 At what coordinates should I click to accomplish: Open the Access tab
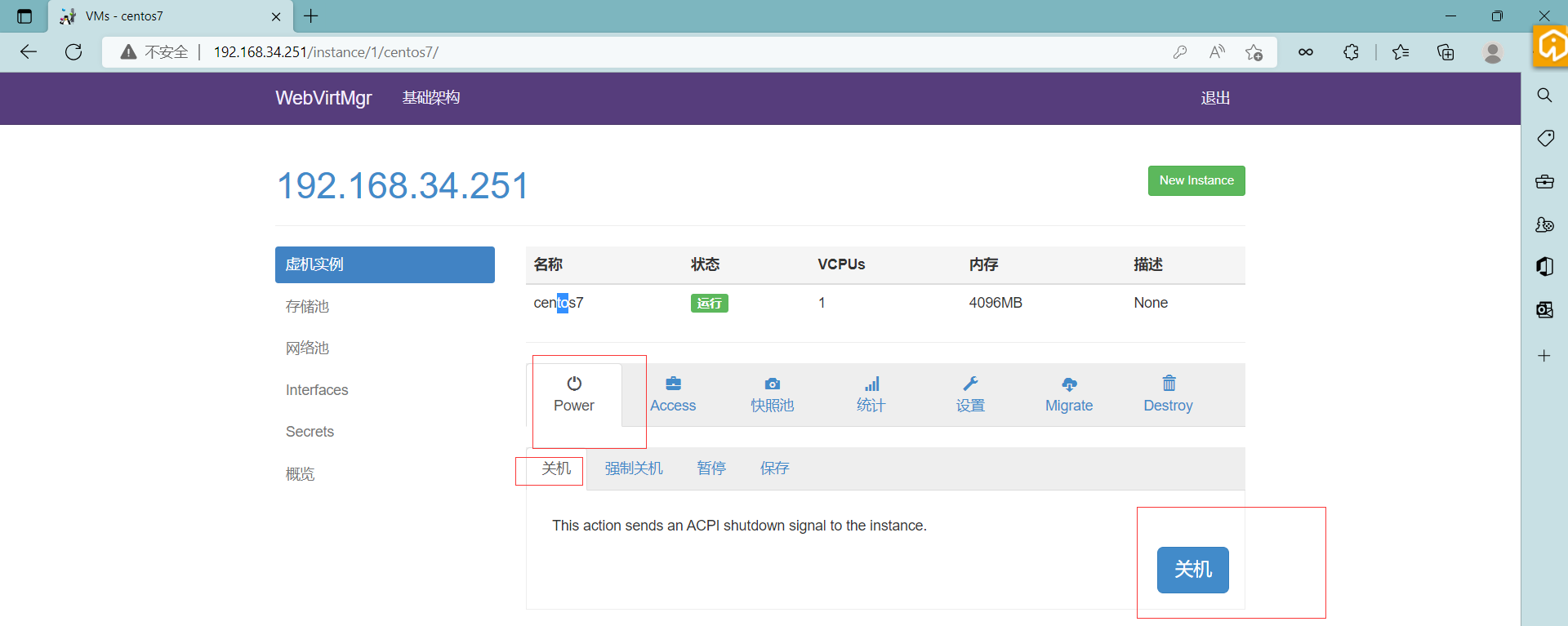673,395
